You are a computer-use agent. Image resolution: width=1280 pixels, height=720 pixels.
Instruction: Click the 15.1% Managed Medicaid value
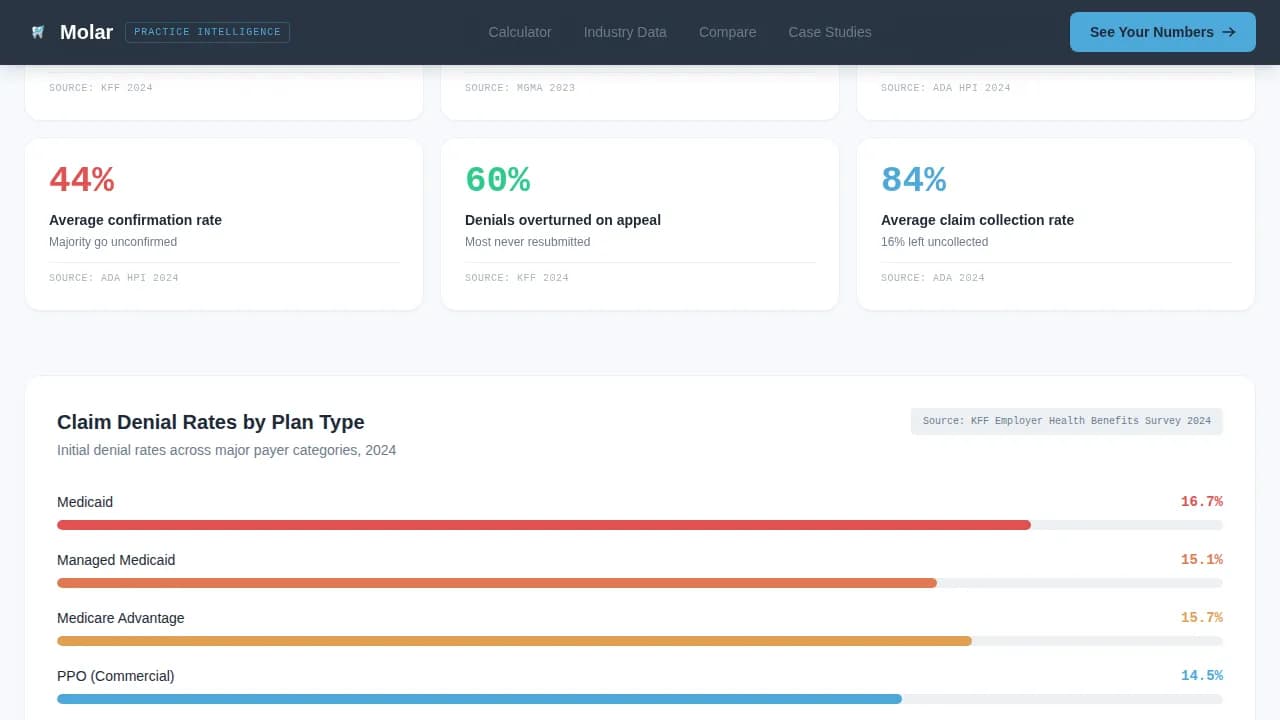pyautogui.click(x=1202, y=560)
